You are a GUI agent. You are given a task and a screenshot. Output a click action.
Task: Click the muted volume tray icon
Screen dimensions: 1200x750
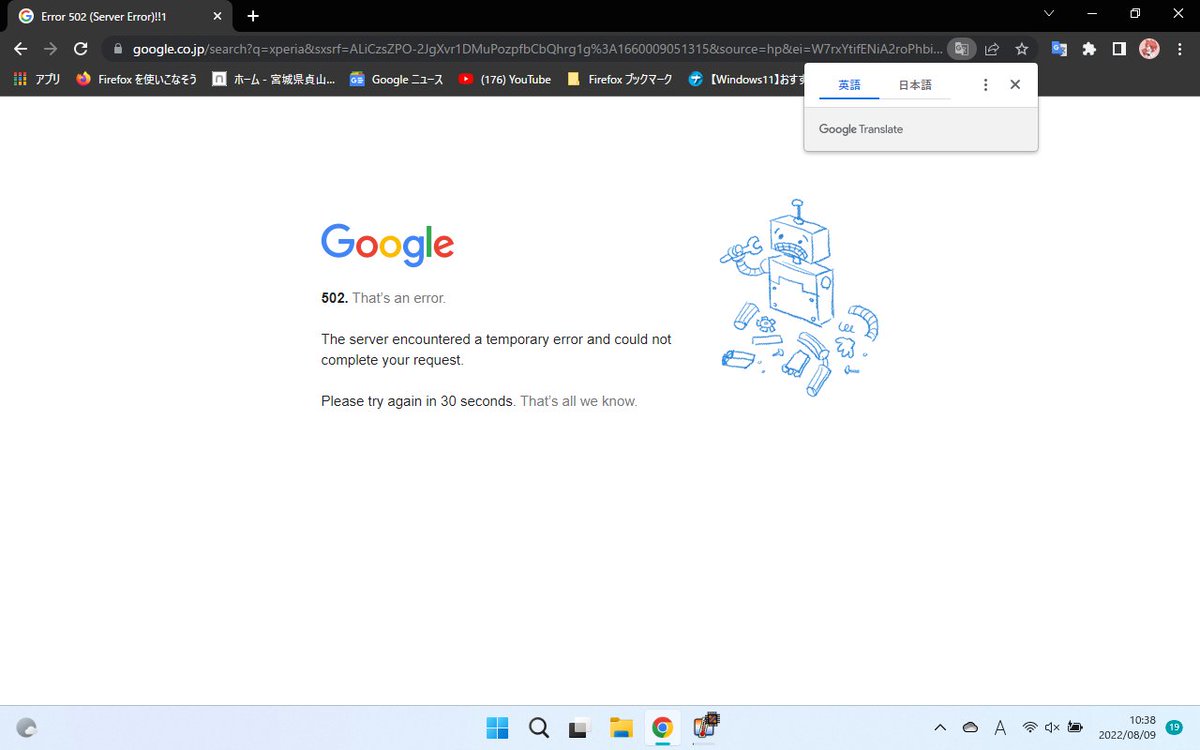1052,728
